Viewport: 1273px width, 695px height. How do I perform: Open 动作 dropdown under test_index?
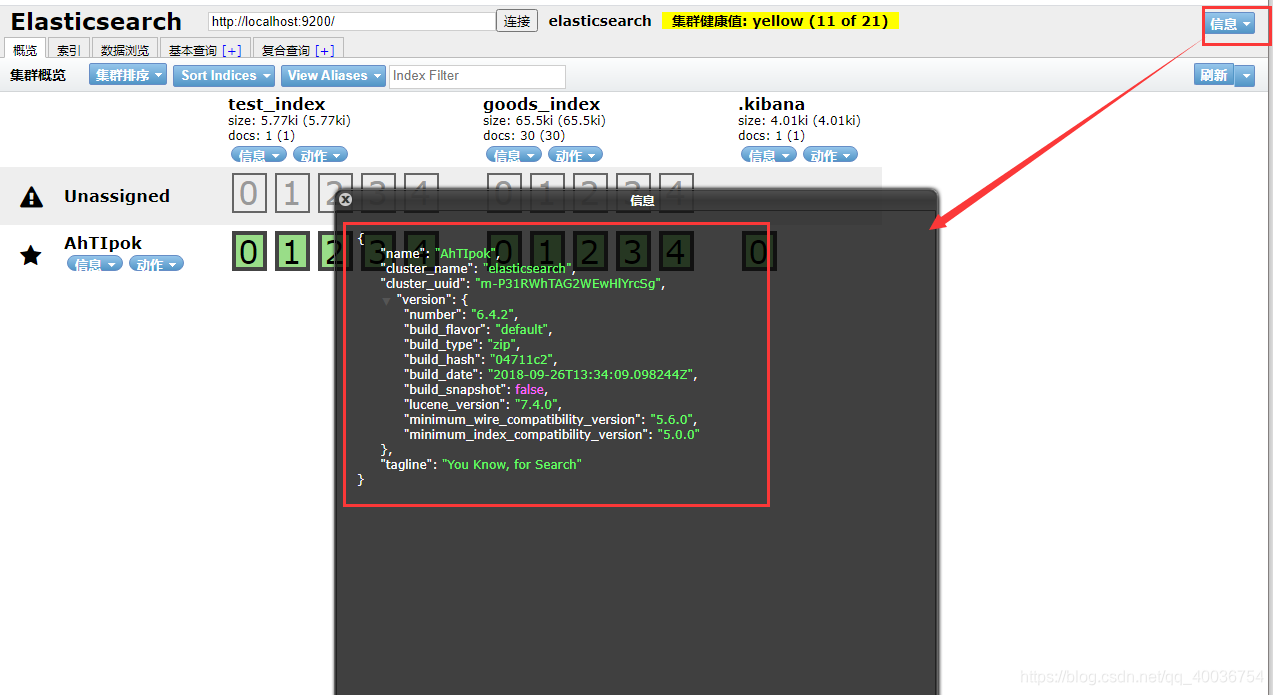[320, 155]
